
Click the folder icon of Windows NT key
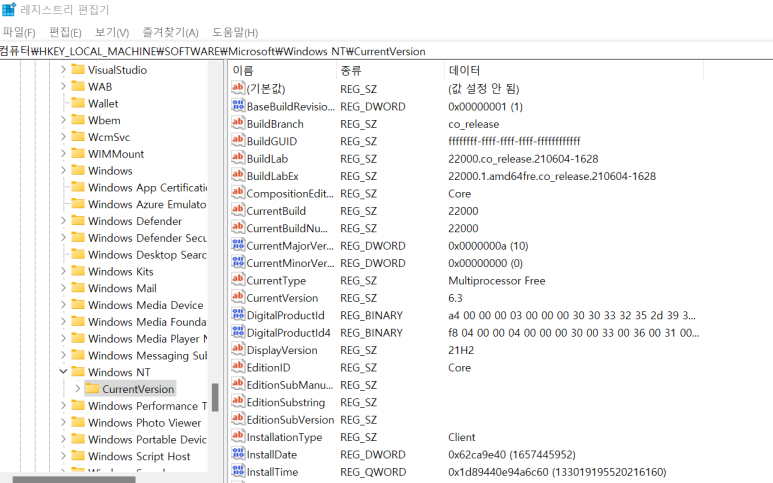pos(78,371)
